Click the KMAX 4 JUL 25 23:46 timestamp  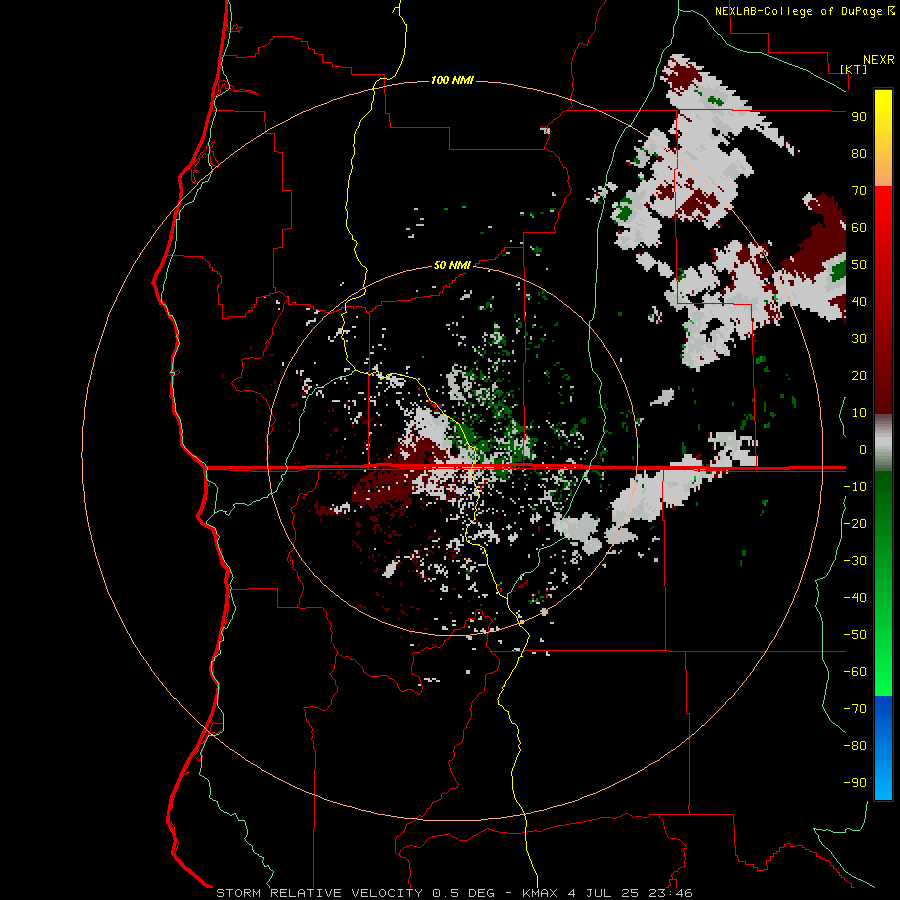coord(607,893)
